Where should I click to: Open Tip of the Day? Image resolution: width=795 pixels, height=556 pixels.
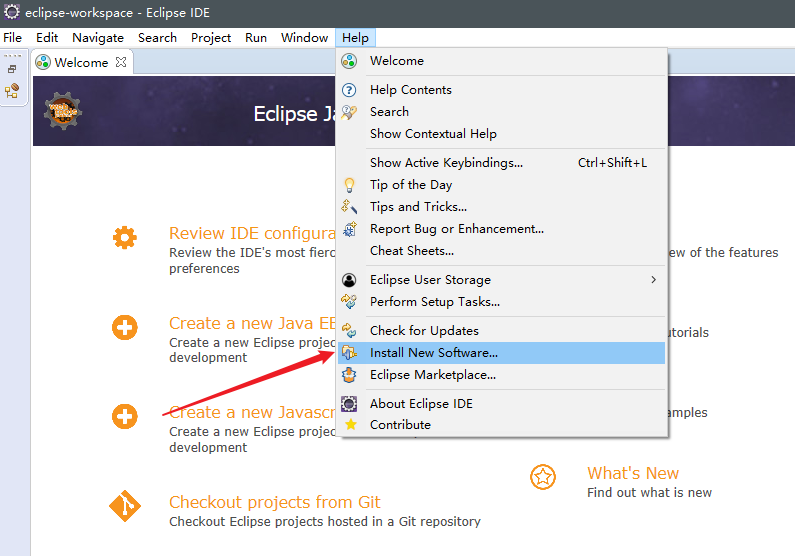point(501,185)
